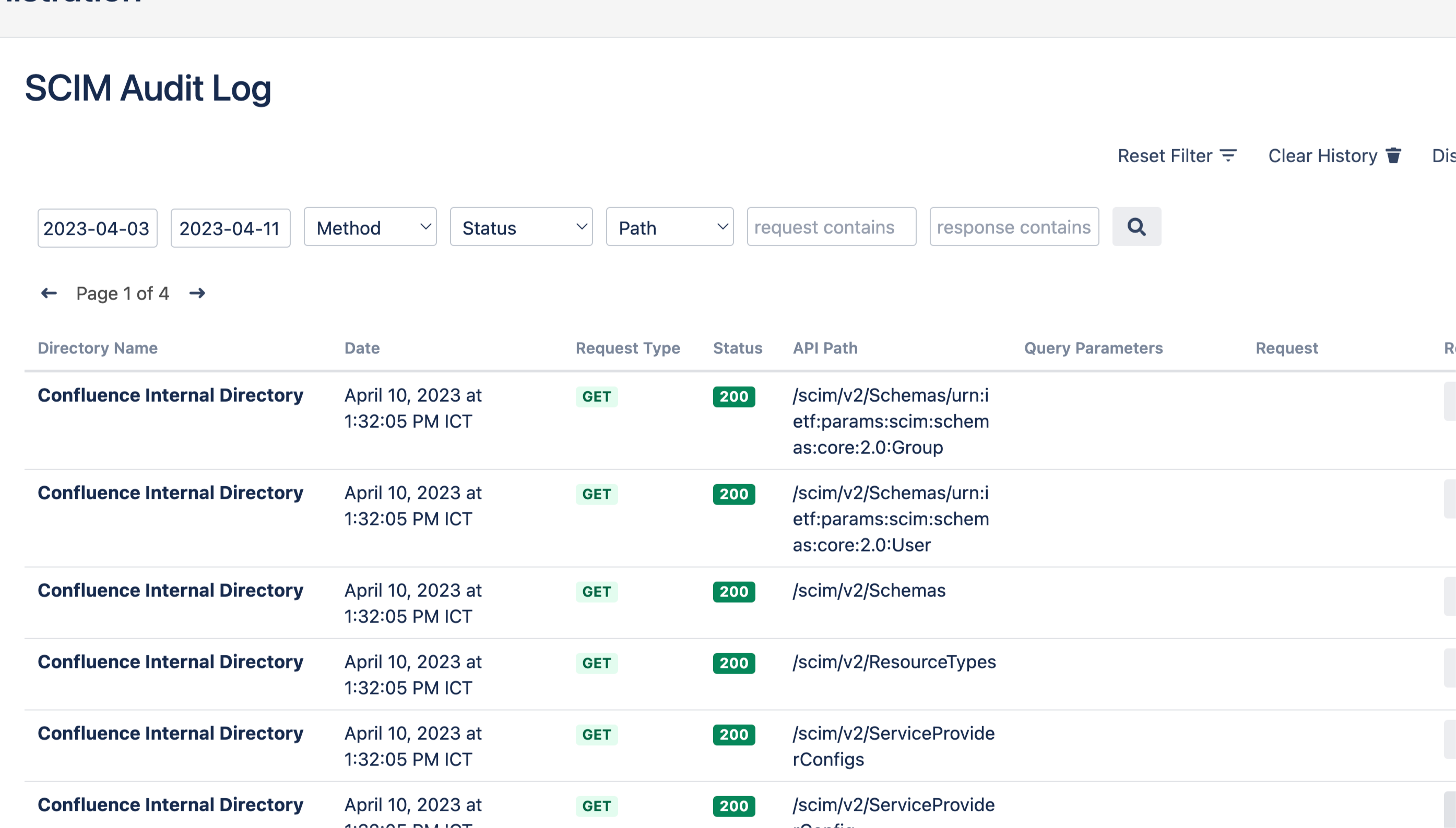Focus the response contains text field
This screenshot has width=1456, height=828.
pyautogui.click(x=1013, y=227)
